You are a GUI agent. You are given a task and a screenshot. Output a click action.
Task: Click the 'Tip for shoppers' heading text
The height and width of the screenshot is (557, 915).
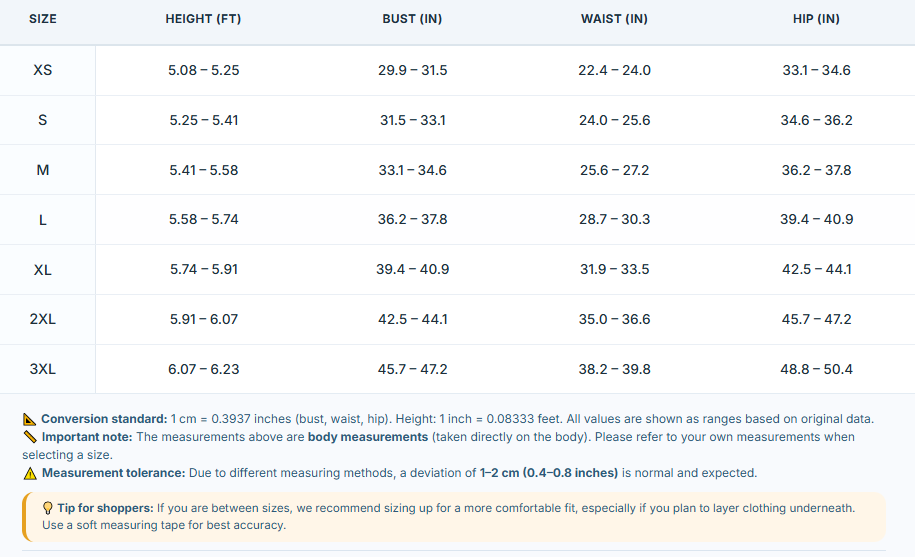click(106, 508)
